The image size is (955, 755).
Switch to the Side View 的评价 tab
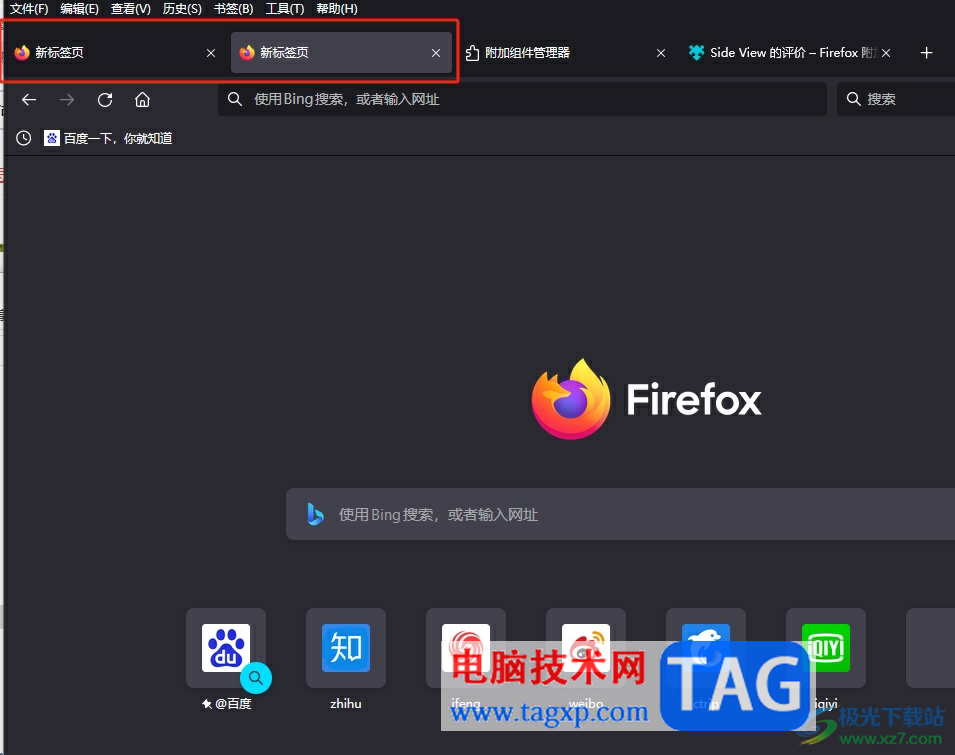pos(791,53)
